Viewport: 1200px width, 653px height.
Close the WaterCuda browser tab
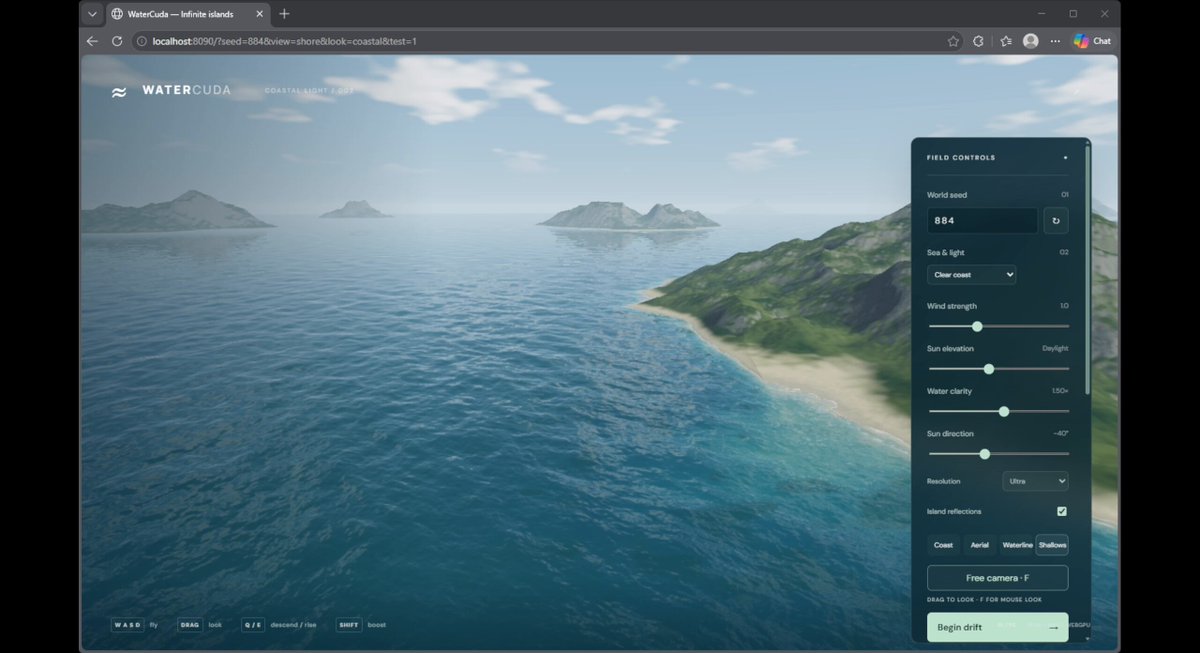[261, 14]
